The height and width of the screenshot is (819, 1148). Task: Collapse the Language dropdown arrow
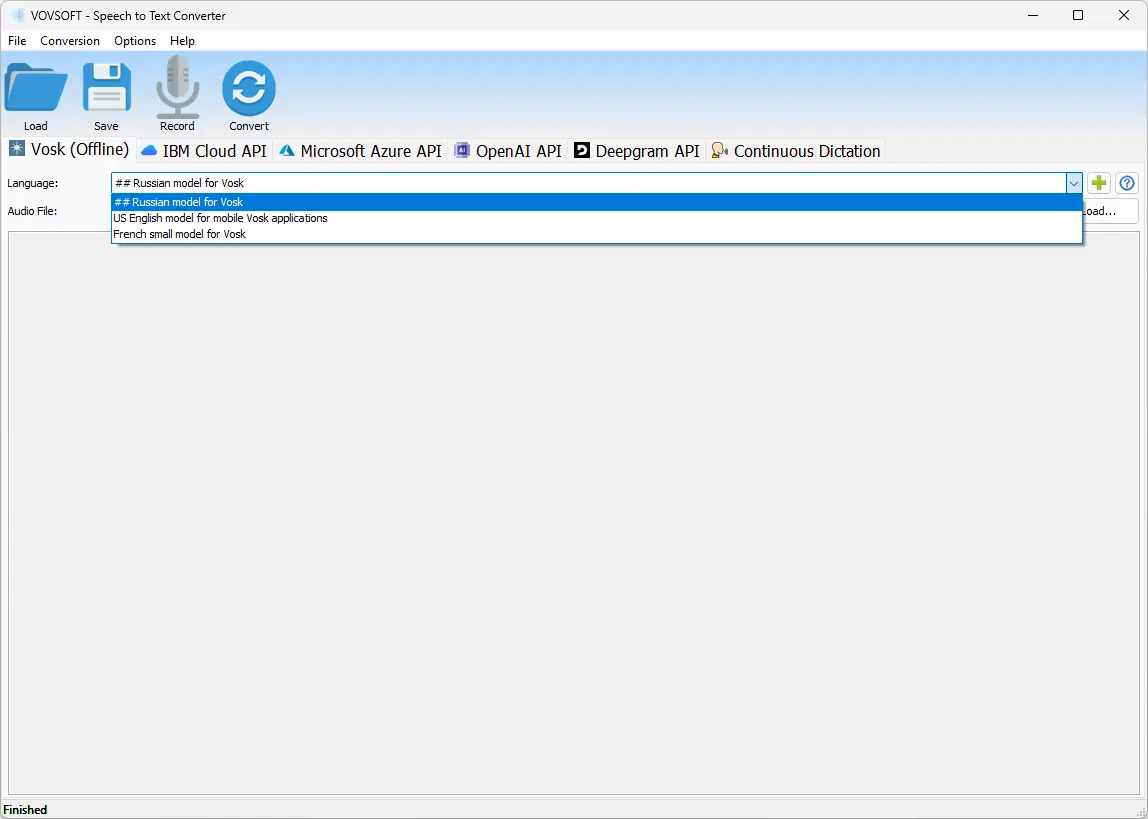[x=1074, y=183]
